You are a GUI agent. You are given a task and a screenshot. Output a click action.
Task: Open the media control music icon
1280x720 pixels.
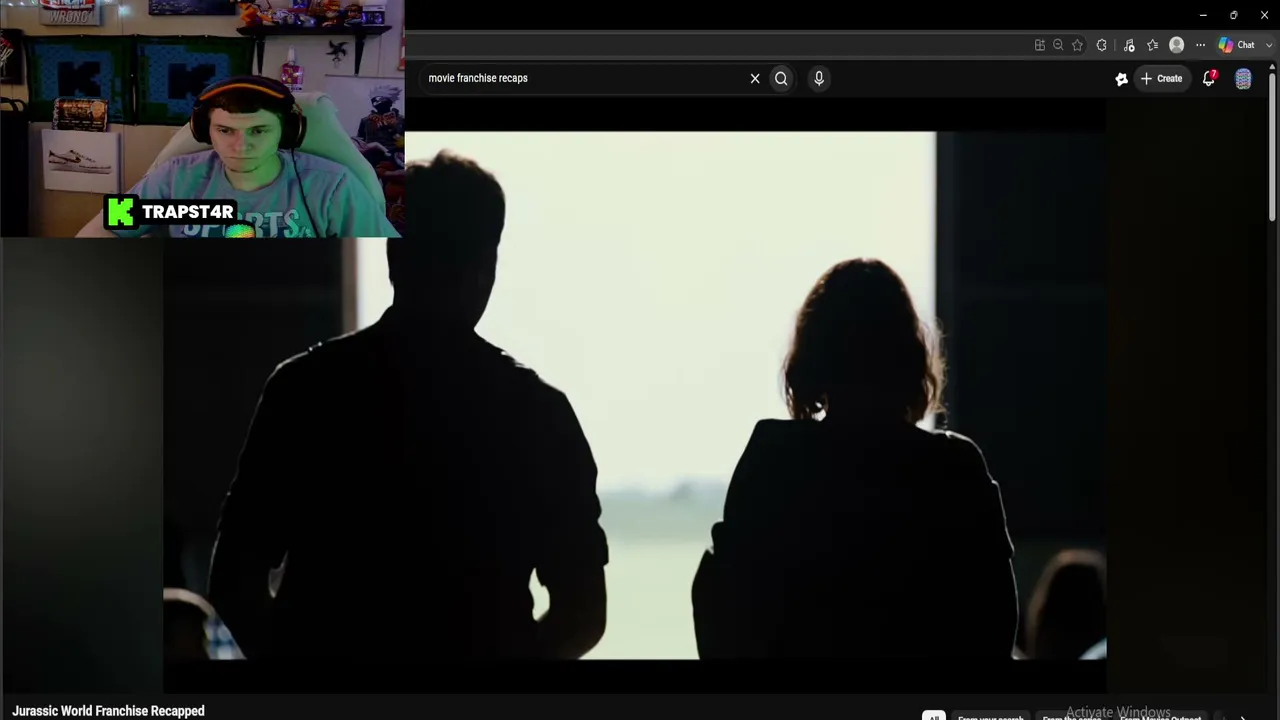(1129, 45)
